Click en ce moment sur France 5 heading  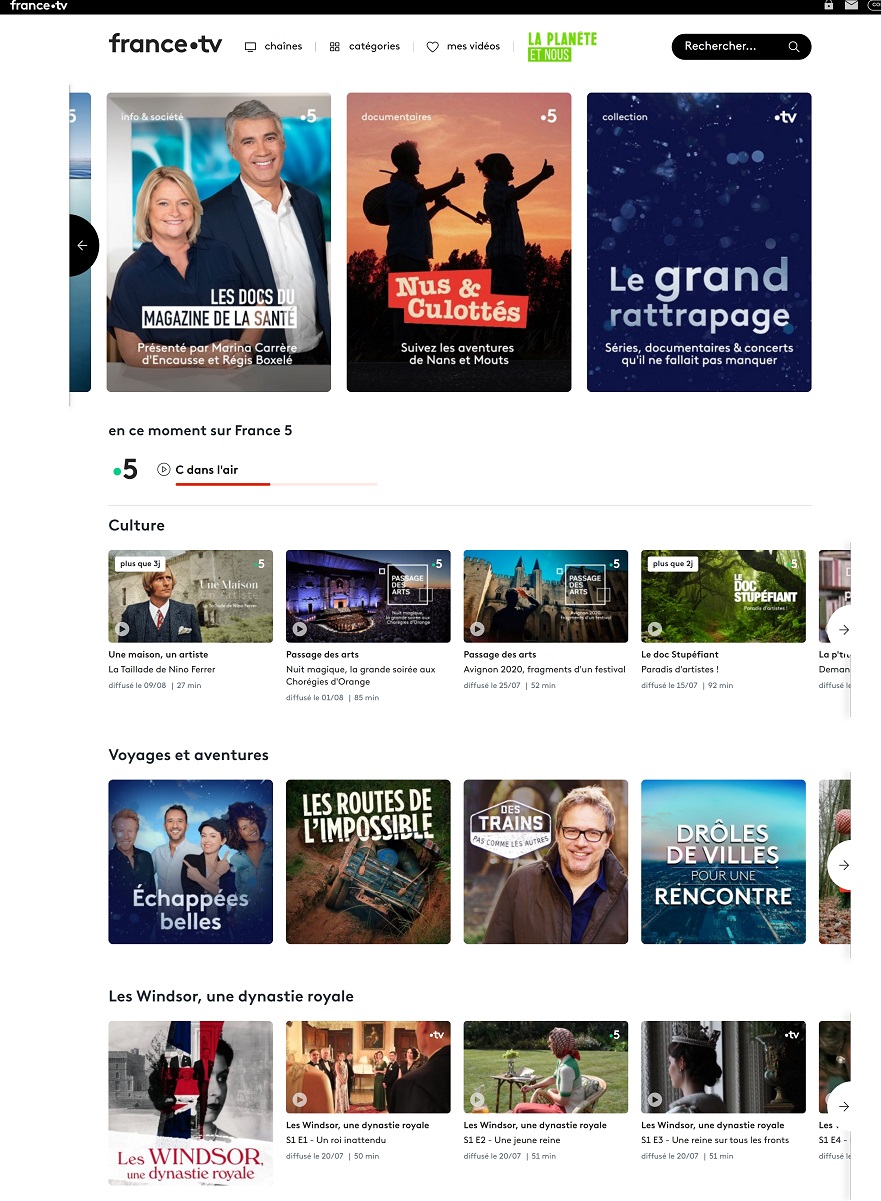200,431
